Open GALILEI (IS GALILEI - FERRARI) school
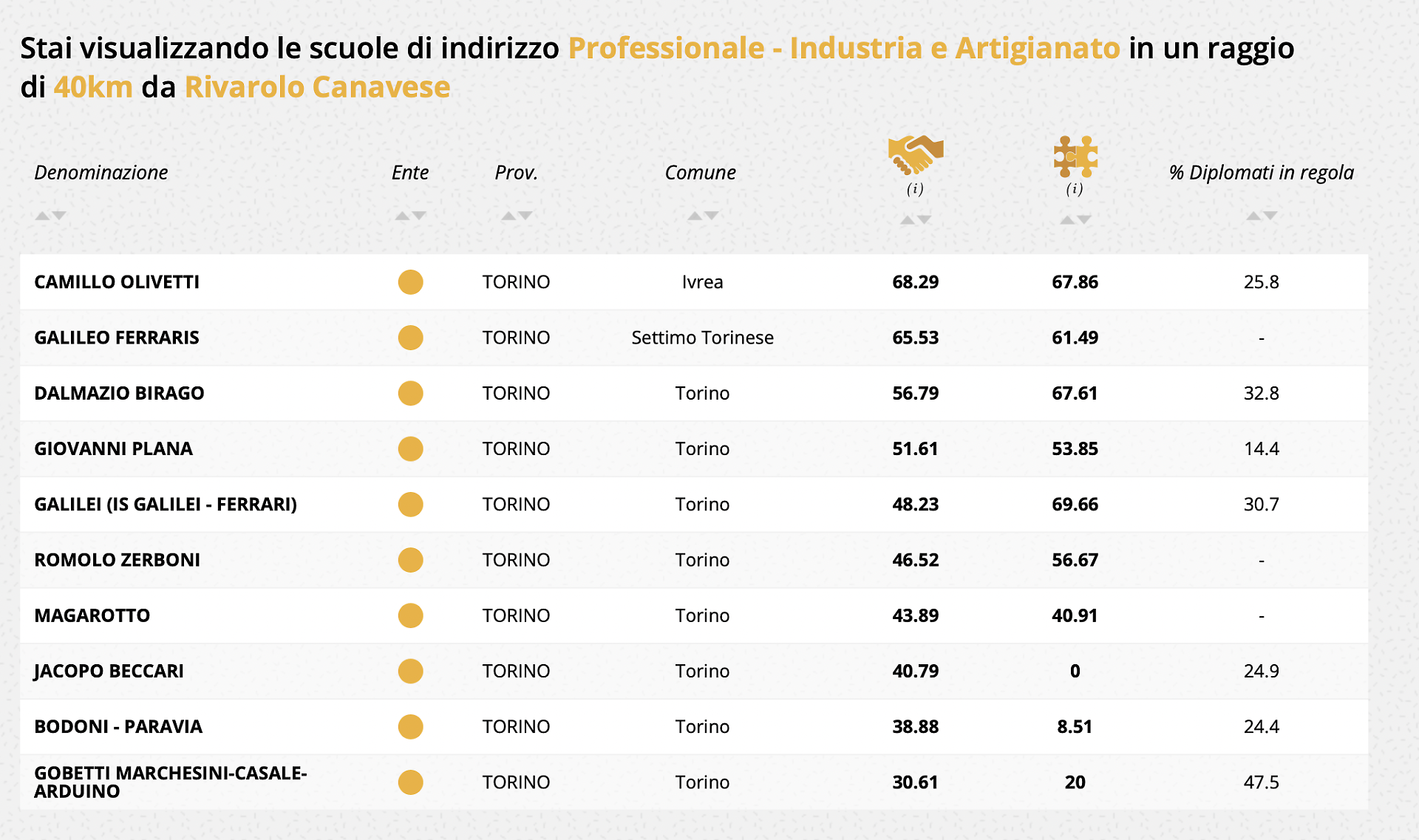1419x840 pixels. [x=166, y=505]
